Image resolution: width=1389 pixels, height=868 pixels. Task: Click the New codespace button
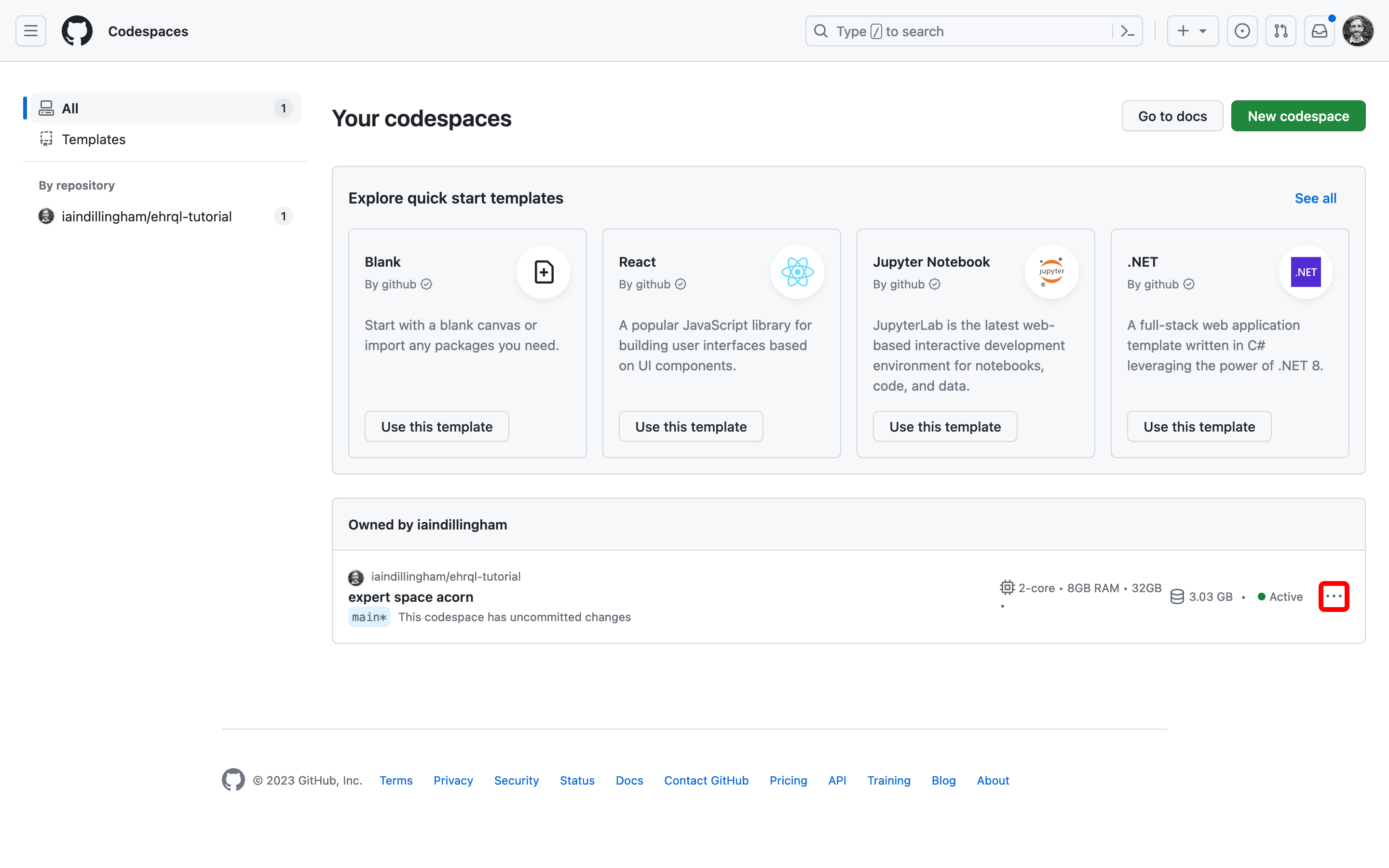tap(1298, 115)
